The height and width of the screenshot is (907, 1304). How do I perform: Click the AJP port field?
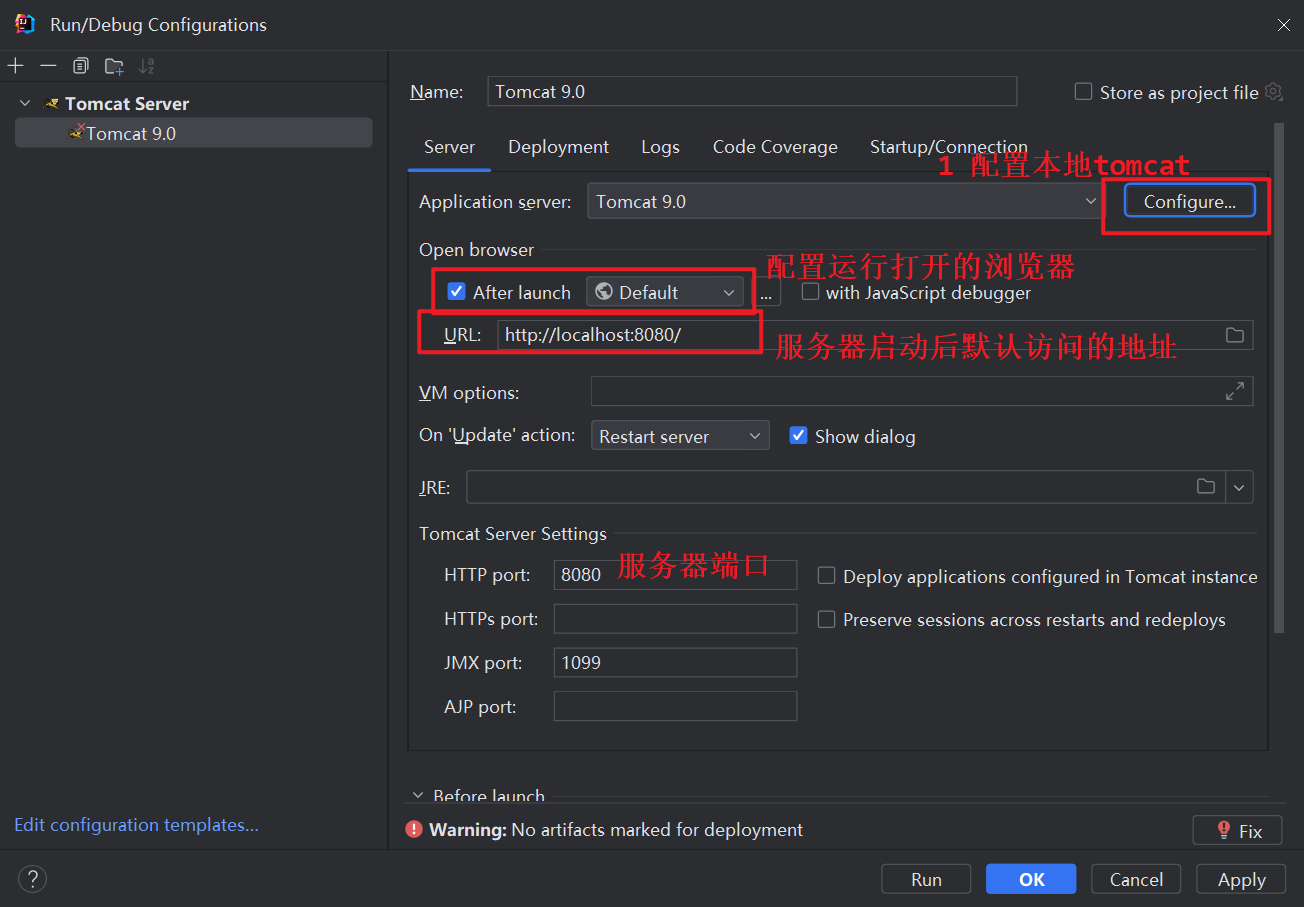click(x=675, y=706)
